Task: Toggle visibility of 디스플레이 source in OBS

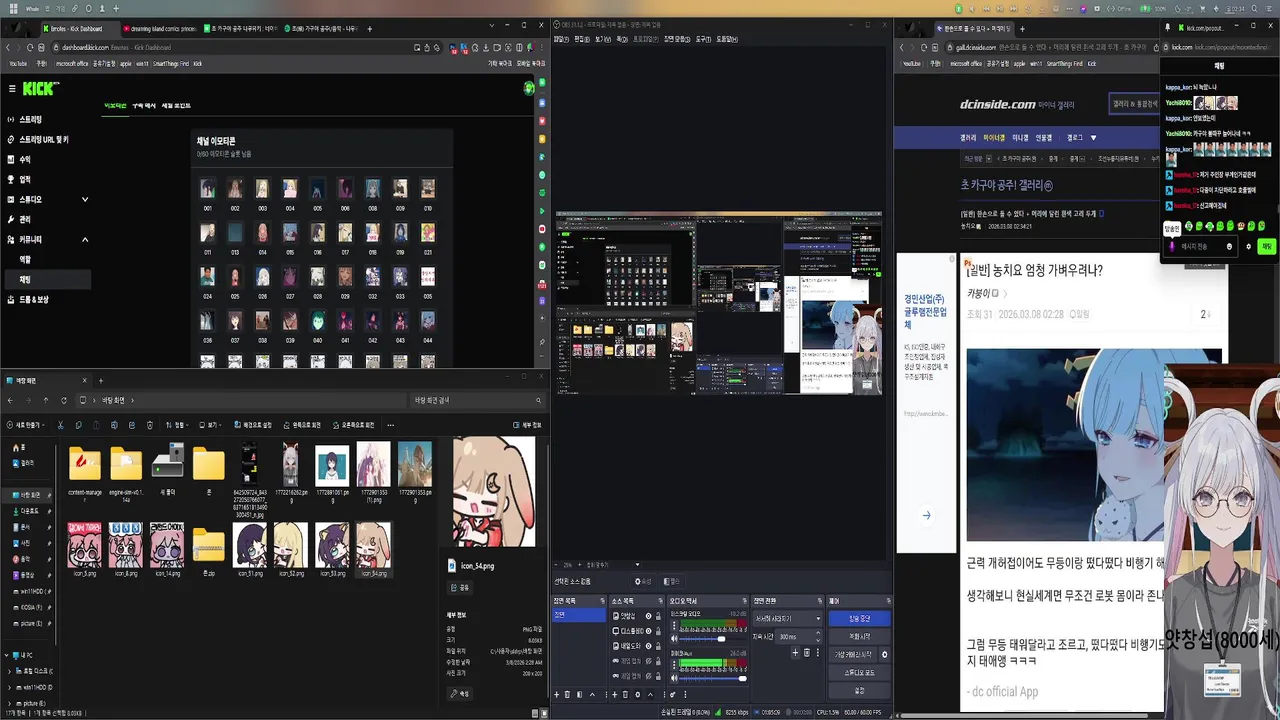Action: coord(648,631)
